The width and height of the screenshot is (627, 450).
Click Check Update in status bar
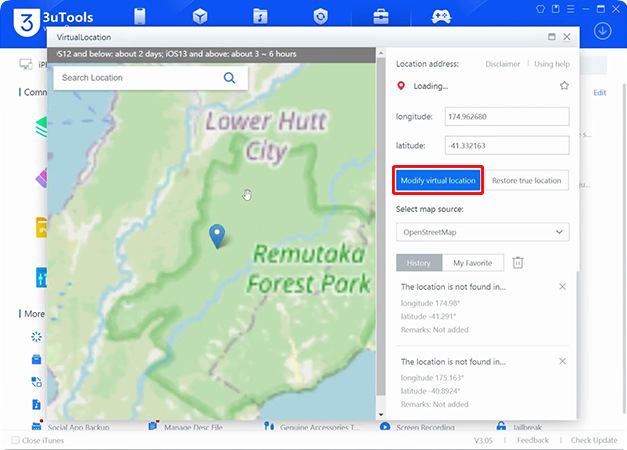[594, 440]
